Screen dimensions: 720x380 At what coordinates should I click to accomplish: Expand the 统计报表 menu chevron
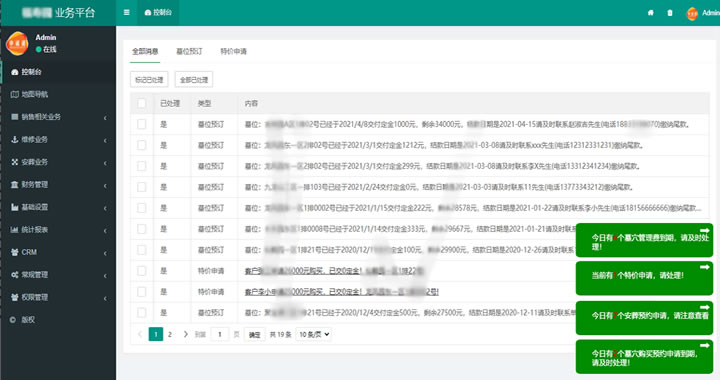click(105, 230)
